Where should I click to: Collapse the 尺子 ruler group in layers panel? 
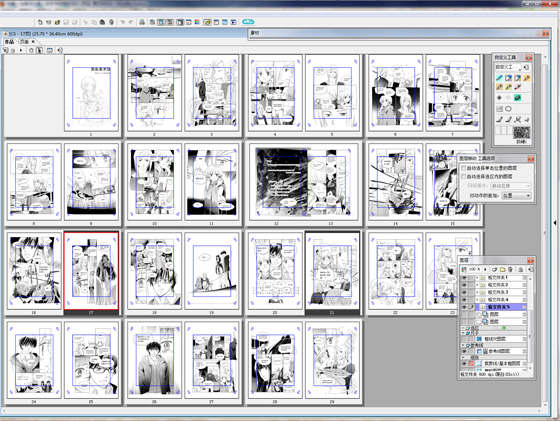coord(463,333)
